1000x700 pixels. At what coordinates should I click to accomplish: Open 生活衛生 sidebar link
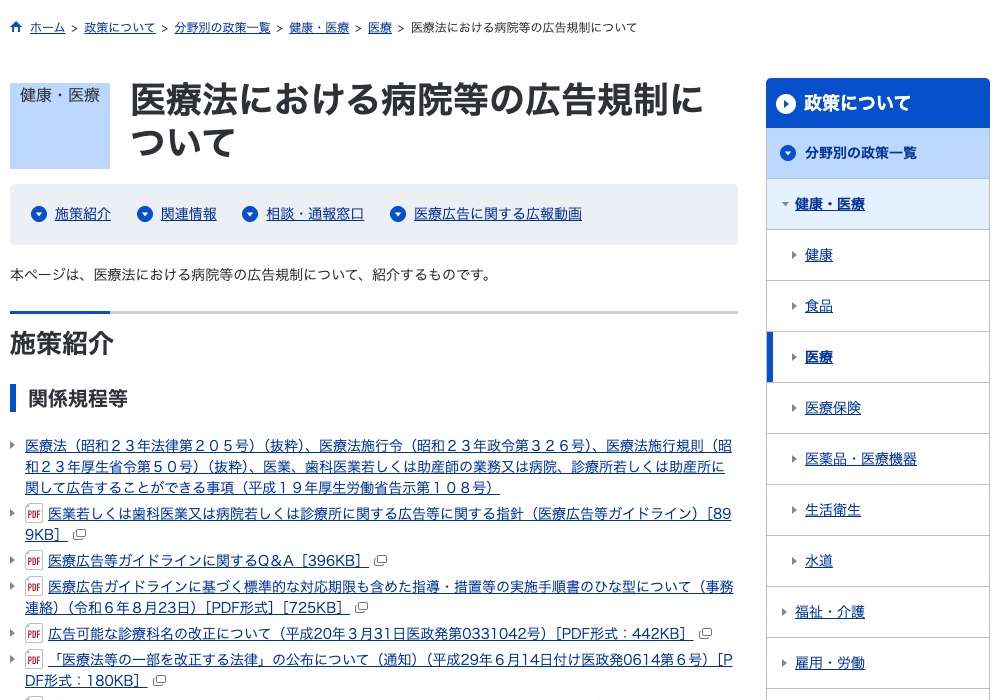pos(833,510)
